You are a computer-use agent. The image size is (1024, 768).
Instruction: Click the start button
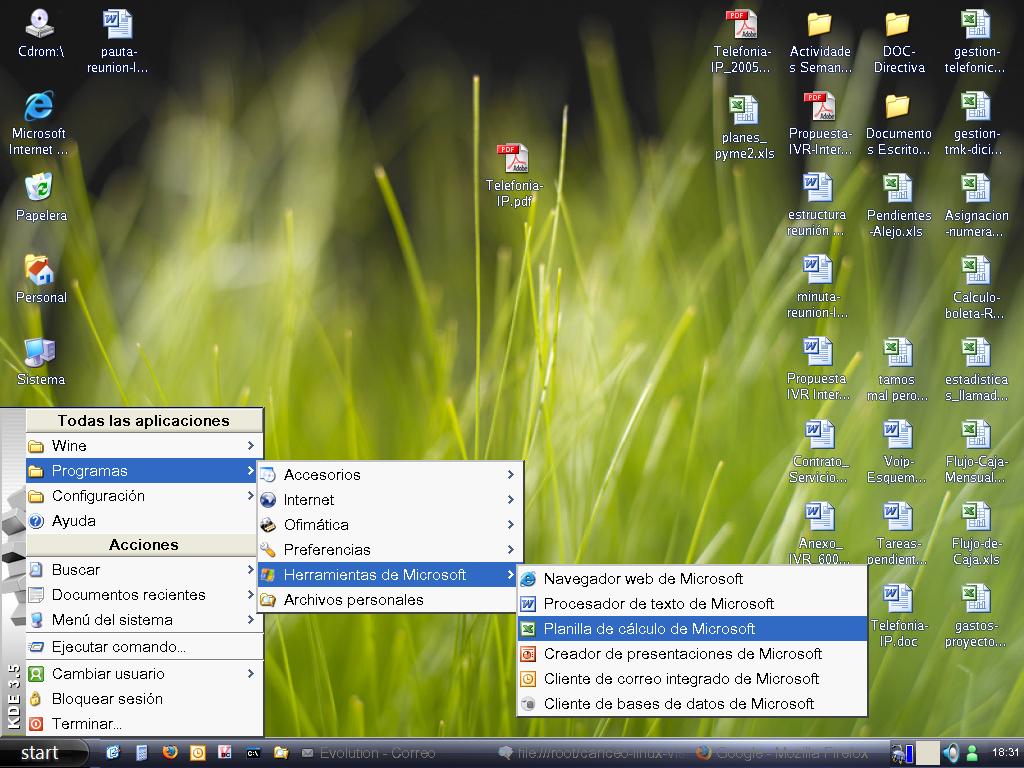[x=43, y=753]
